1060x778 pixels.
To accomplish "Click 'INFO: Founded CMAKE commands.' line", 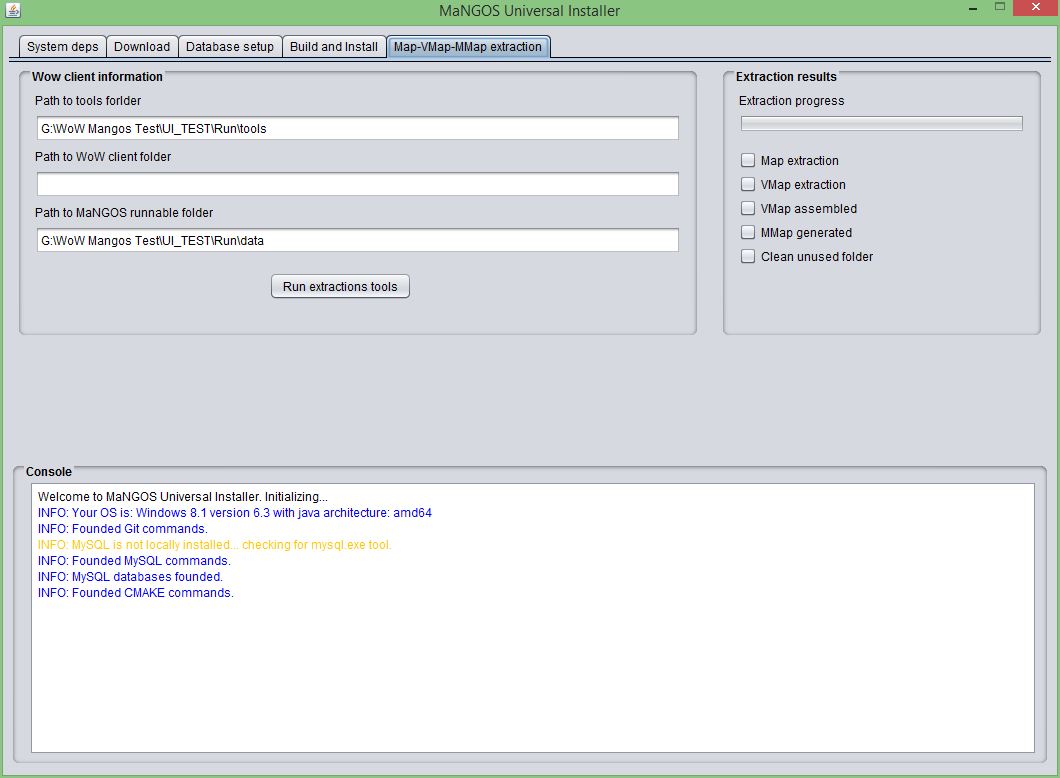I will point(135,593).
